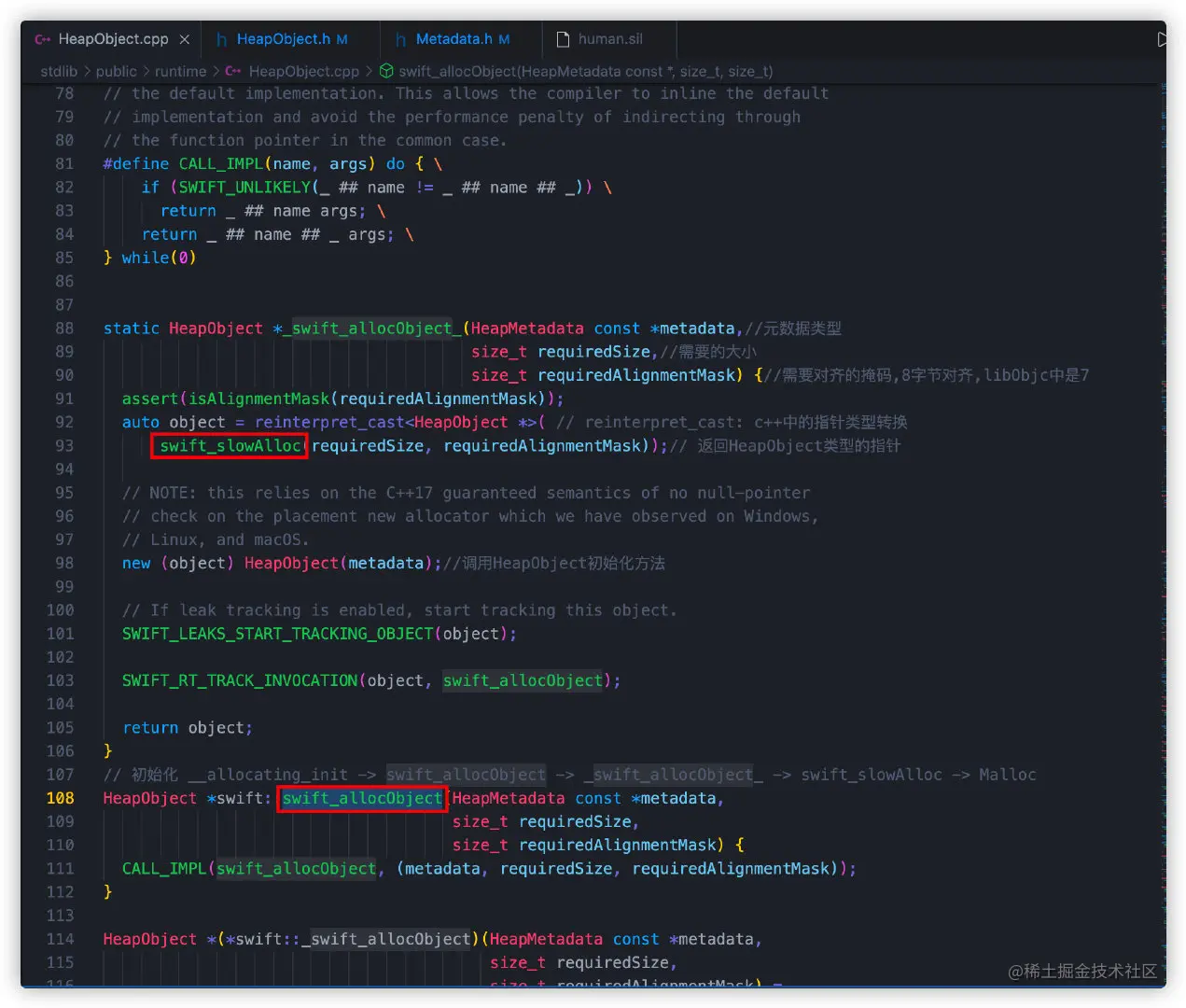Switch to the HeapObject.h tab
The height and width of the screenshot is (1008, 1186).
click(x=283, y=39)
